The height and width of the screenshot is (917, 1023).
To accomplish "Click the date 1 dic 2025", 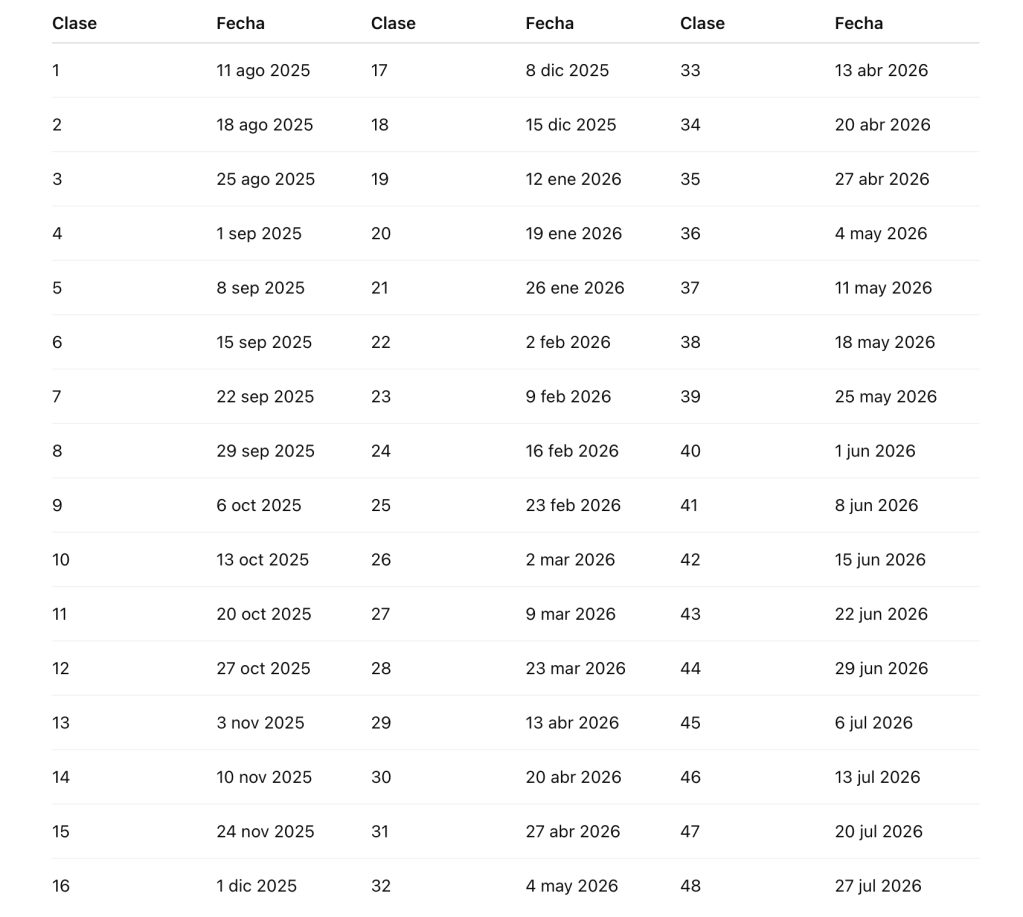I will 257,886.
